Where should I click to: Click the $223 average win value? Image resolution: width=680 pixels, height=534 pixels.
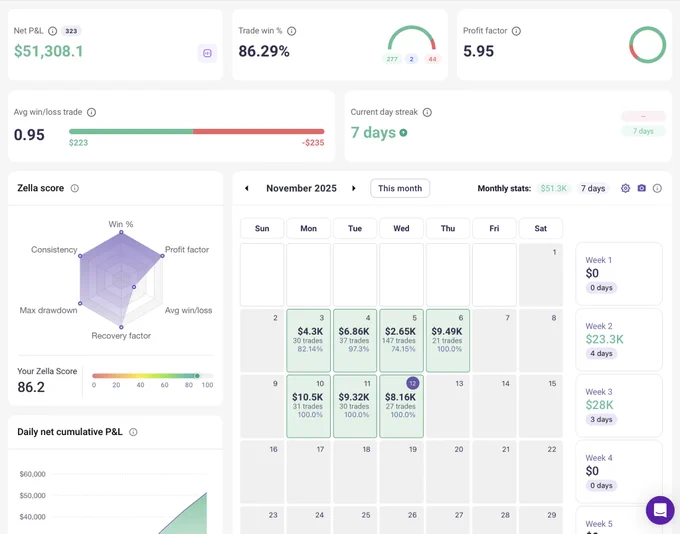click(x=78, y=143)
